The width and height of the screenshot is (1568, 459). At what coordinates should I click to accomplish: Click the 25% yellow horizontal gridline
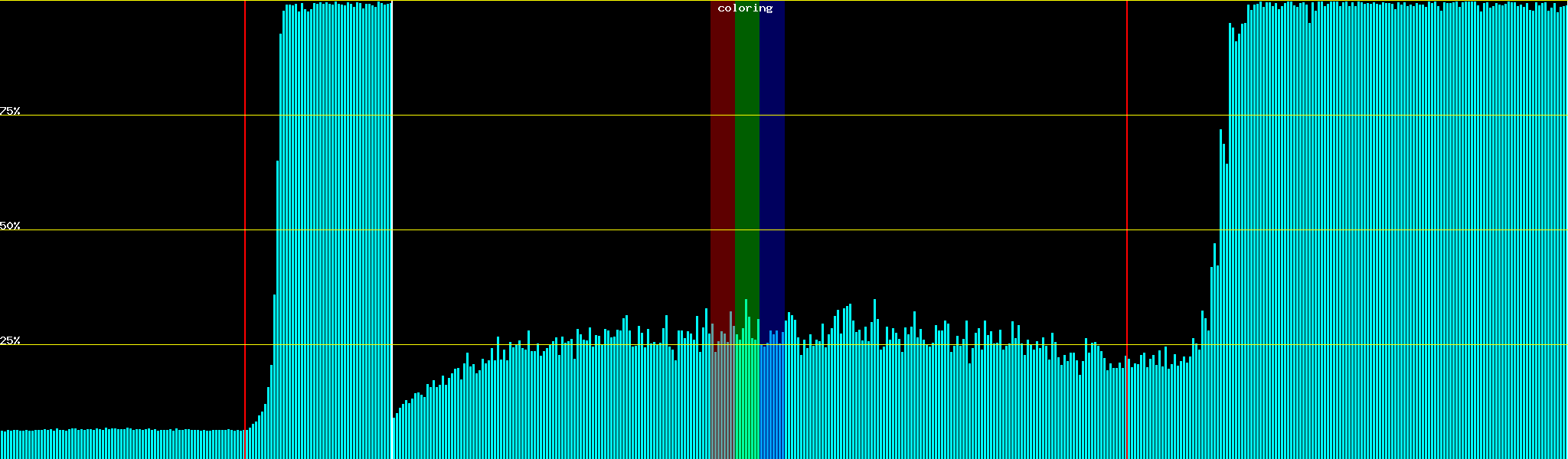(920, 344)
